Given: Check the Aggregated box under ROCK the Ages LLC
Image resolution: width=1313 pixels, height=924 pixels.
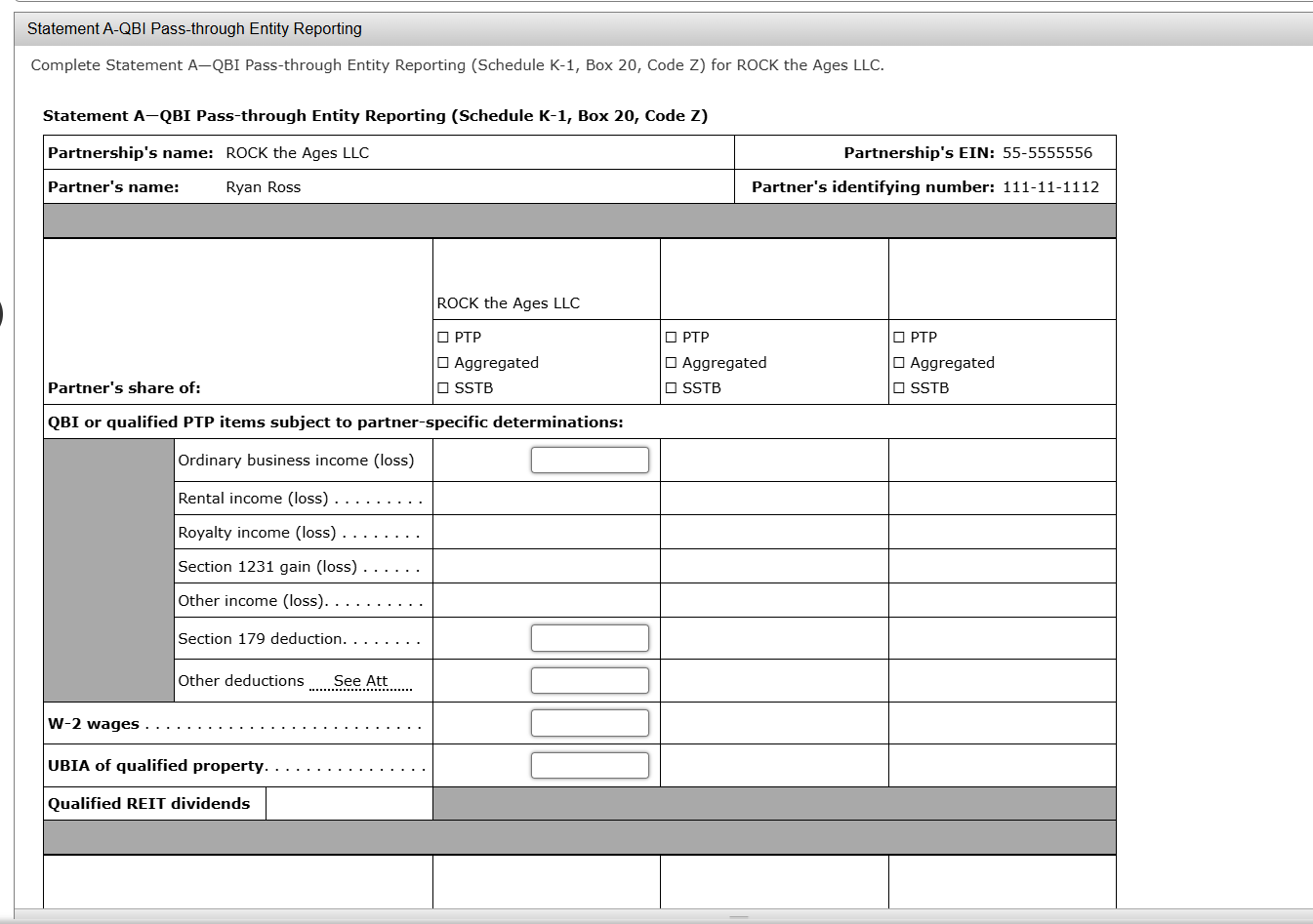Looking at the screenshot, I should coord(443,363).
